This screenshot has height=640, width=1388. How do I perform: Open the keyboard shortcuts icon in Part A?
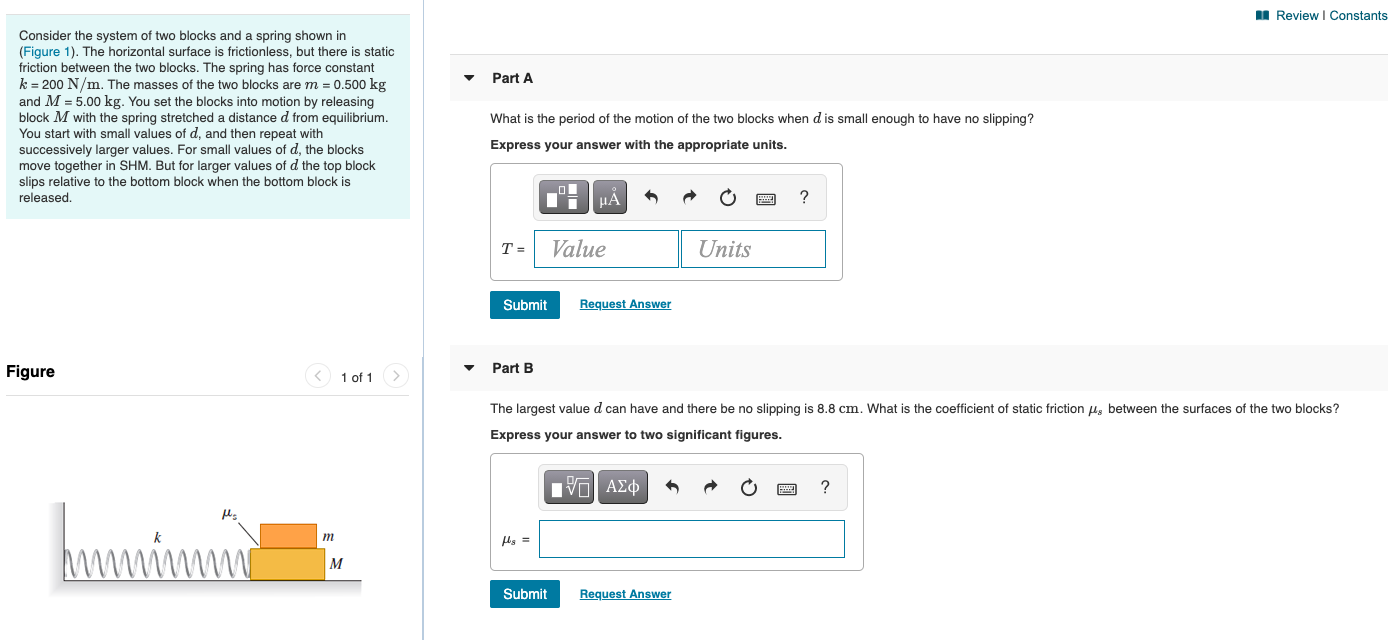coord(765,197)
